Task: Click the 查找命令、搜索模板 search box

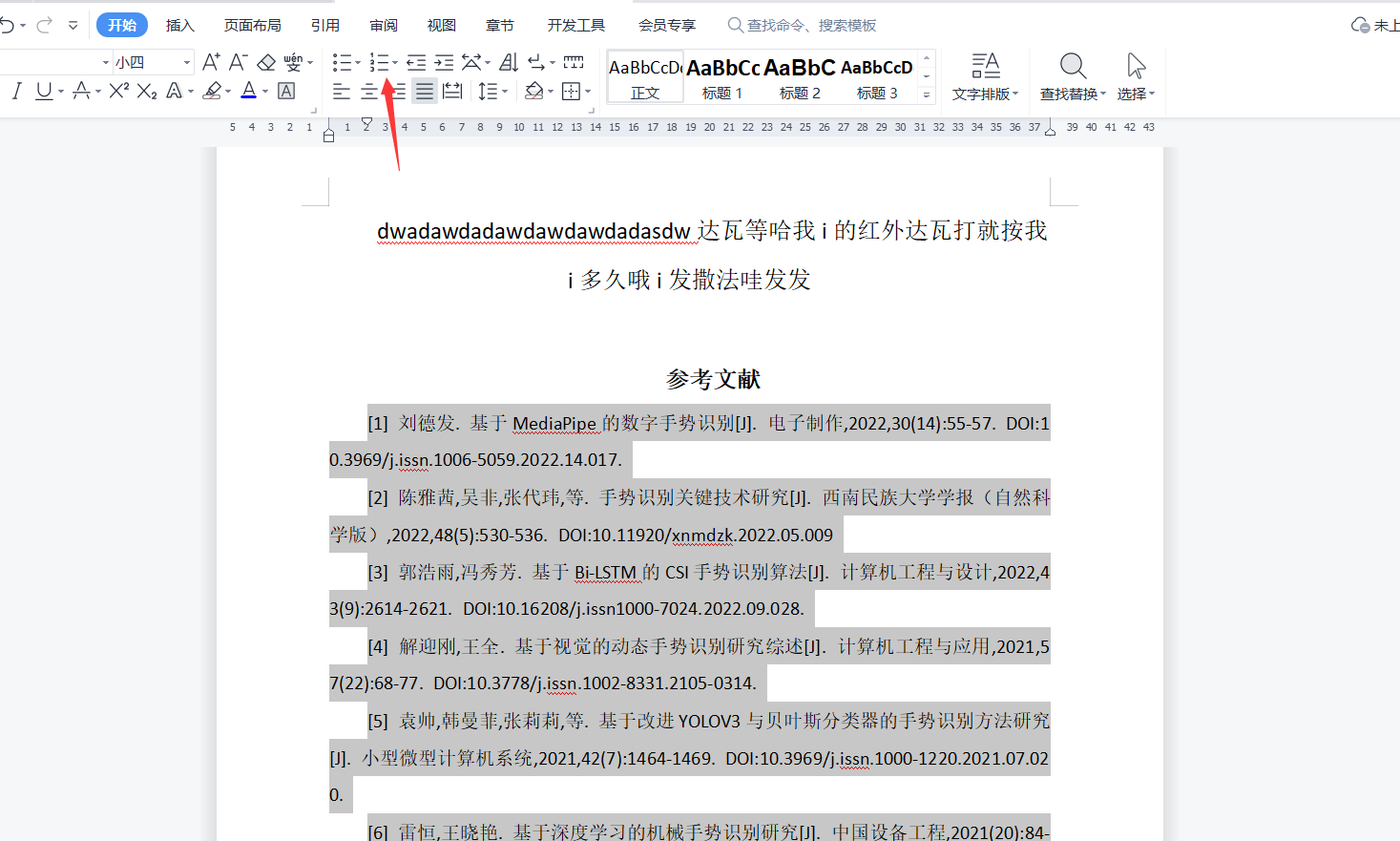Action: (802, 25)
